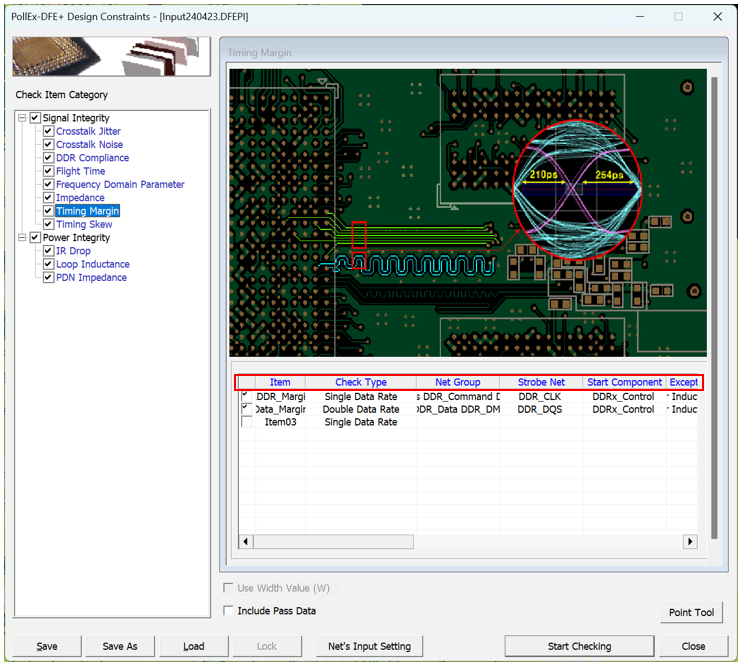Tick the Item03 row checkbox
The image size is (742, 671).
(247, 422)
